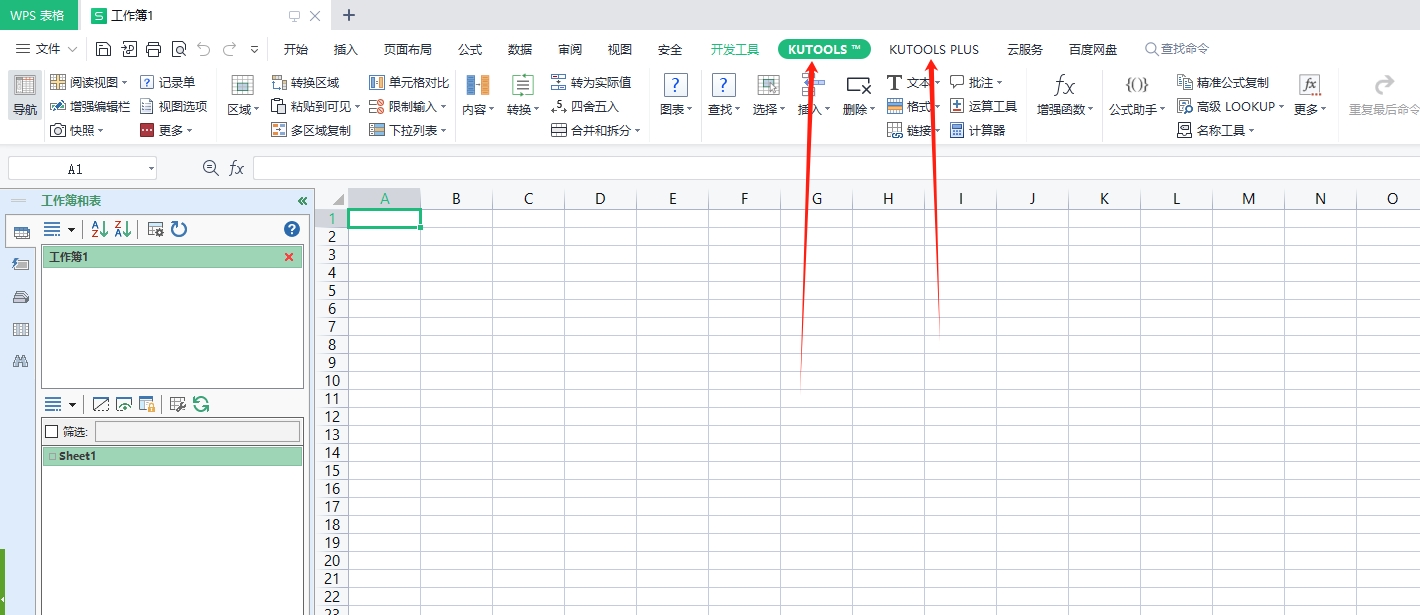Open the 阅读视图 reading view dropdown
1420x615 pixels.
[89, 82]
